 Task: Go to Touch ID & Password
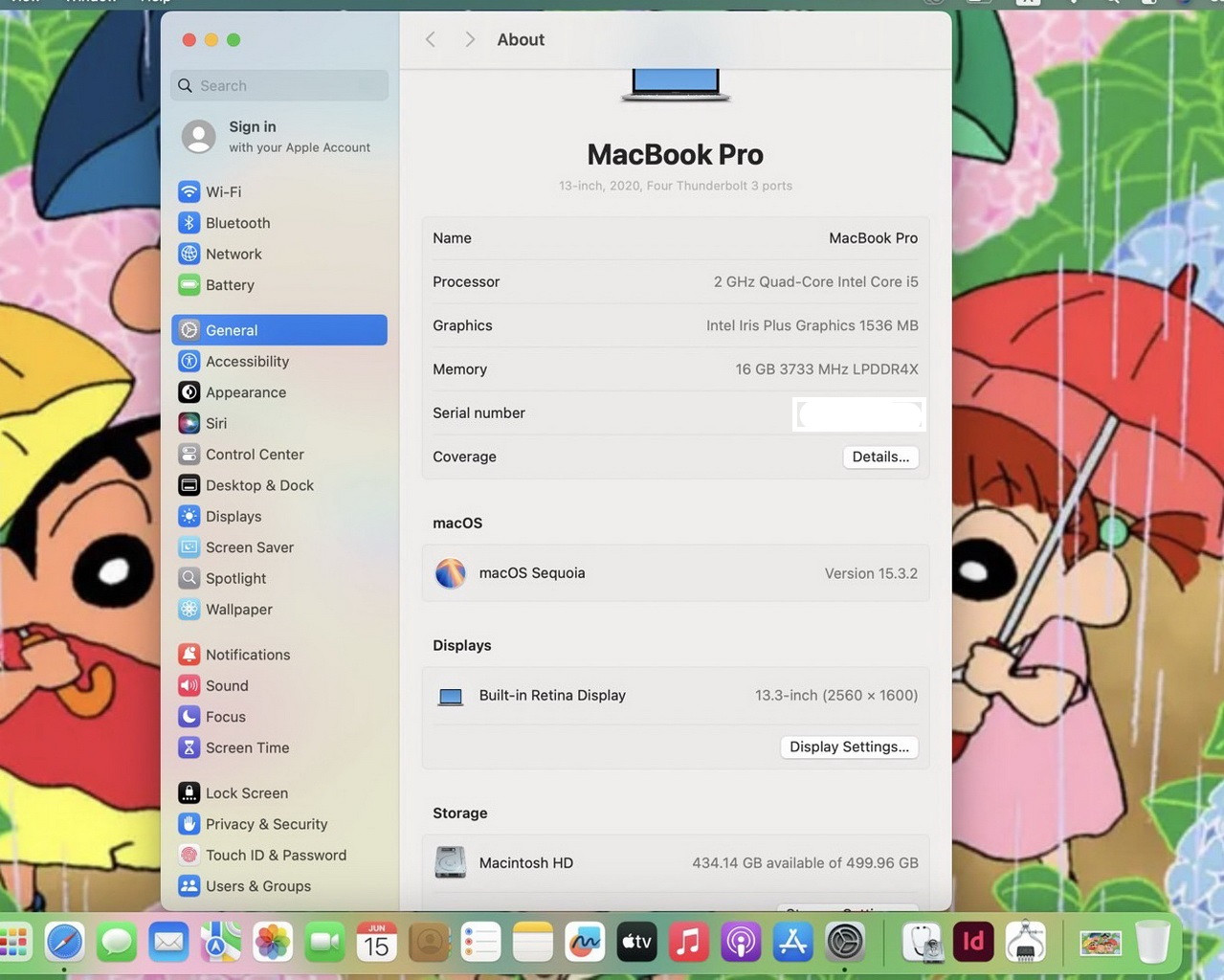click(x=279, y=856)
